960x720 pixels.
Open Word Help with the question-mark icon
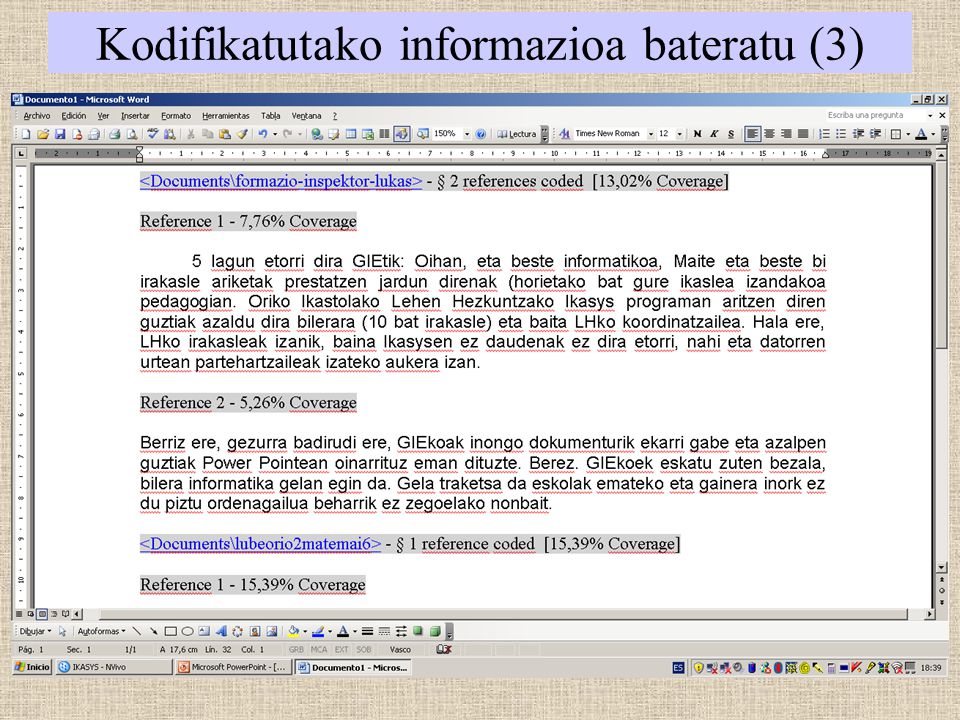481,134
